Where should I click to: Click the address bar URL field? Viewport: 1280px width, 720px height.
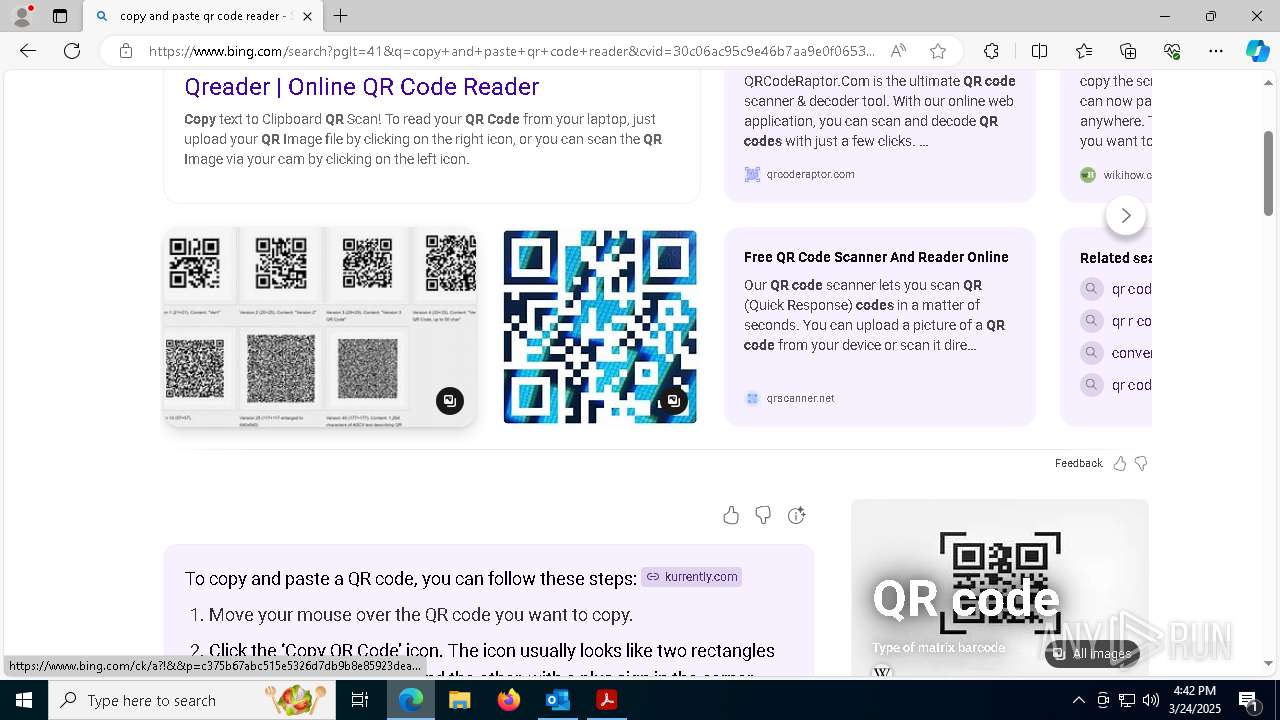click(x=511, y=51)
